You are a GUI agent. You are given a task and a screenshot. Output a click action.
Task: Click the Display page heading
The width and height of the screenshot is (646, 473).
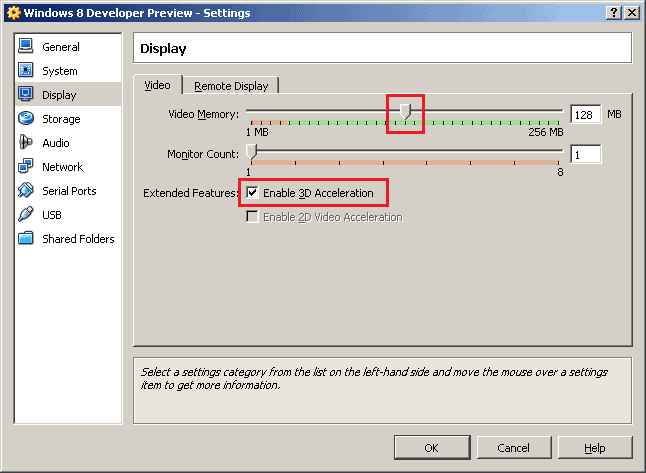tap(163, 49)
